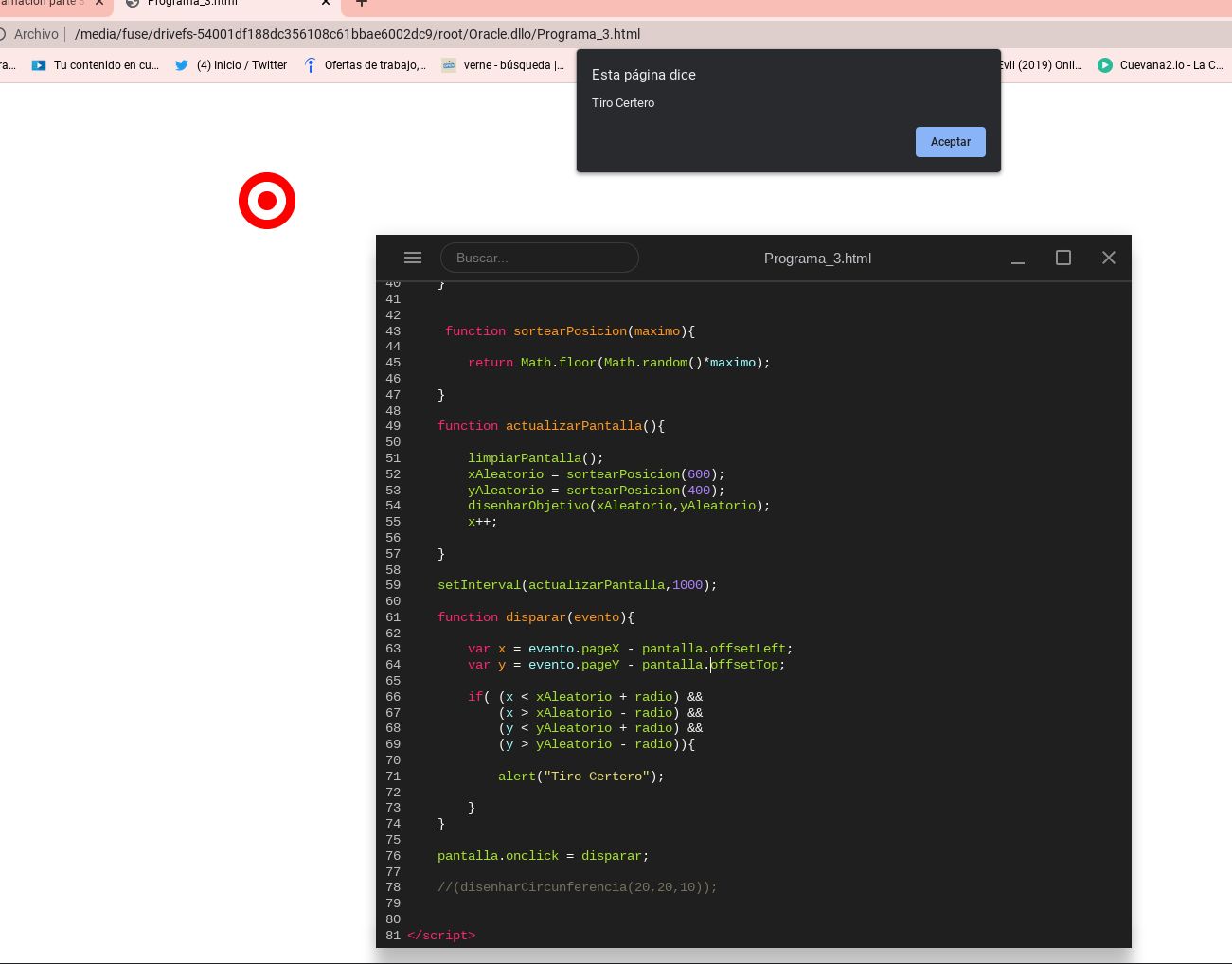
Task: Click 'limpiarPantalla();' on line 51
Action: pyautogui.click(x=536, y=458)
